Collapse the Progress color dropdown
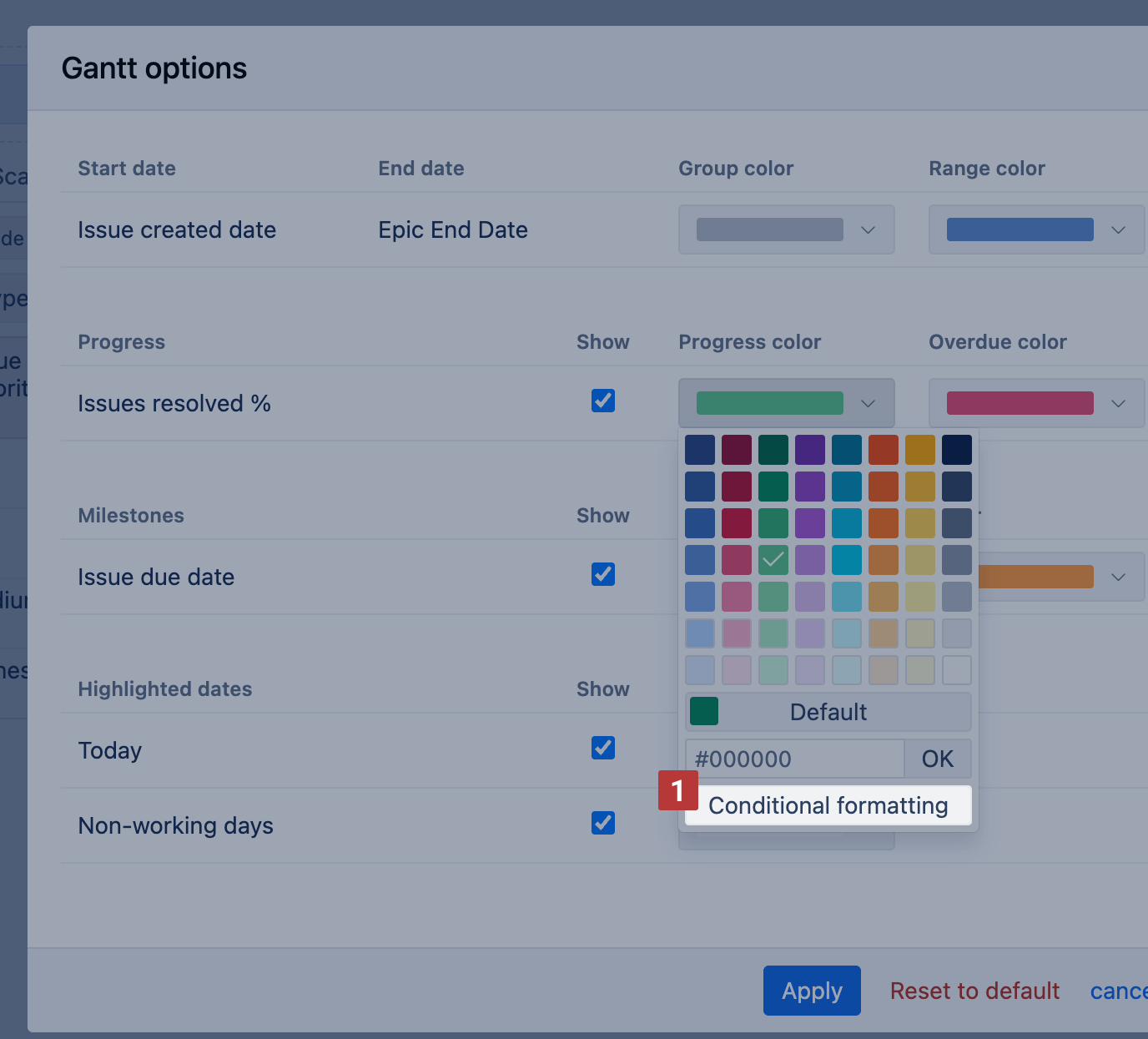Viewport: 1148px width, 1039px height. (786, 403)
